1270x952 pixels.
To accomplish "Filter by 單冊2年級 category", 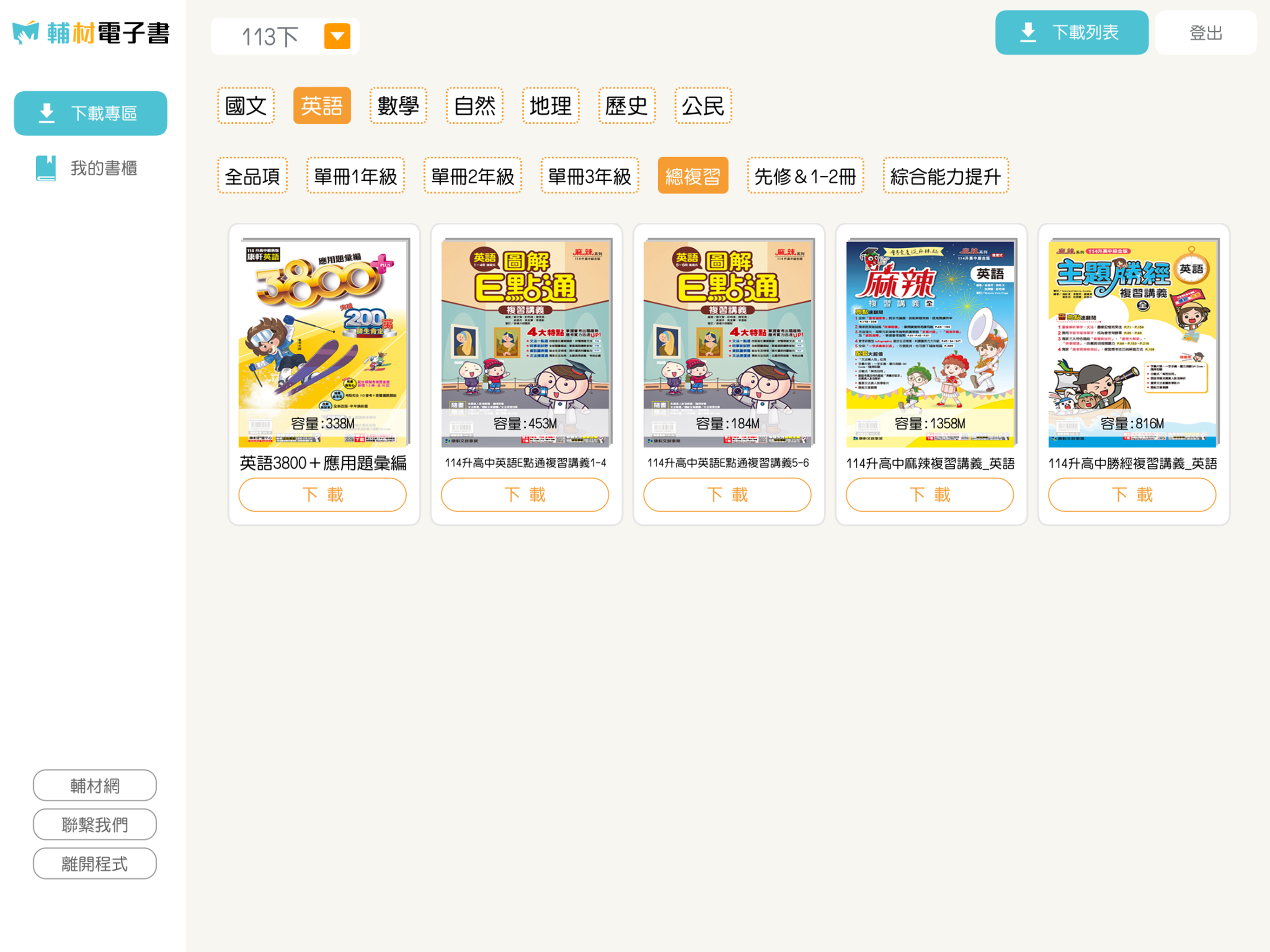I will click(x=472, y=175).
